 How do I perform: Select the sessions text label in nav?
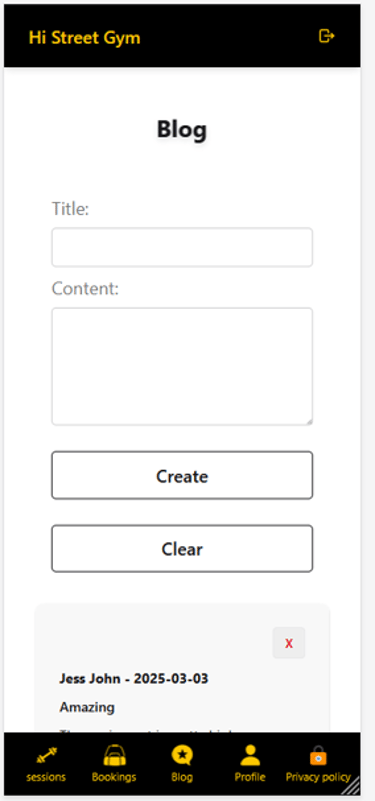click(46, 778)
